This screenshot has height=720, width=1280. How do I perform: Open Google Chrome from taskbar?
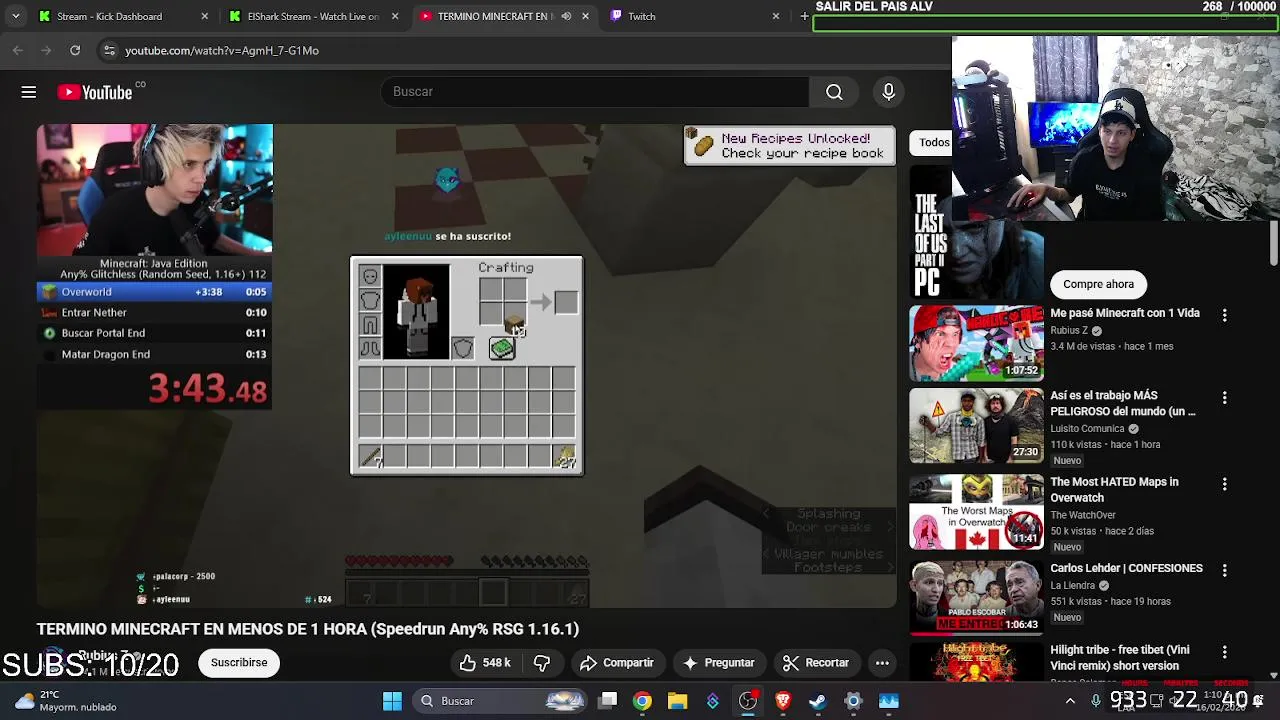pyautogui.click(x=642, y=701)
